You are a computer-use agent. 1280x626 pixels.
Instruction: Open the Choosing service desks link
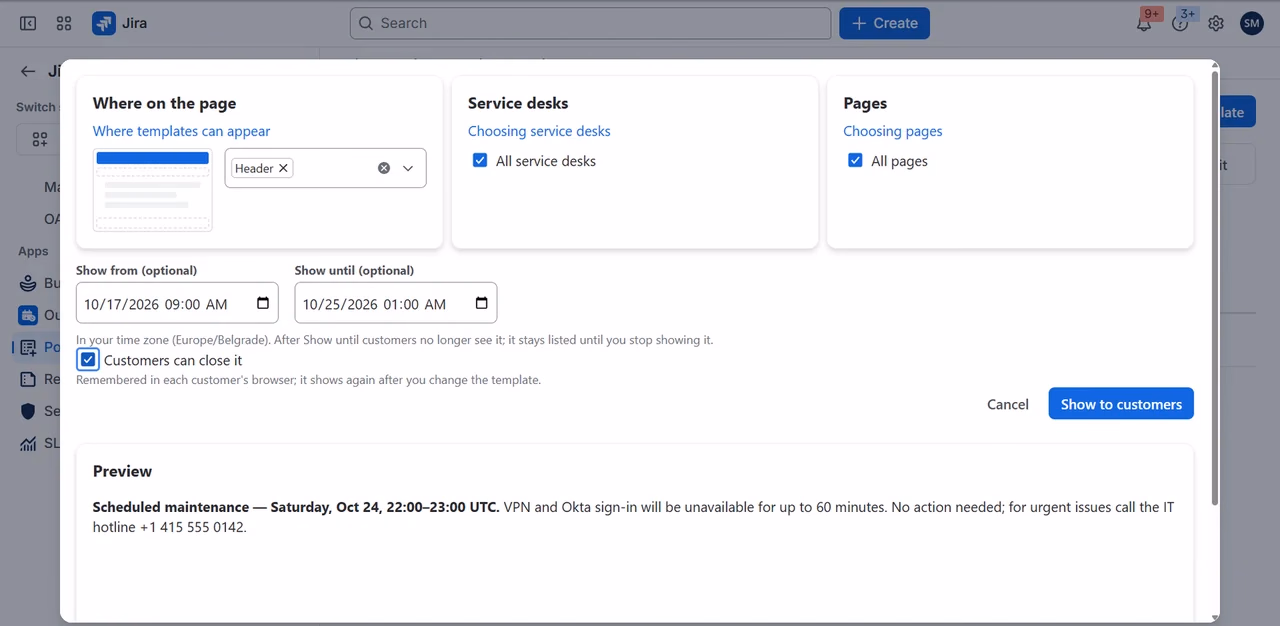point(539,131)
